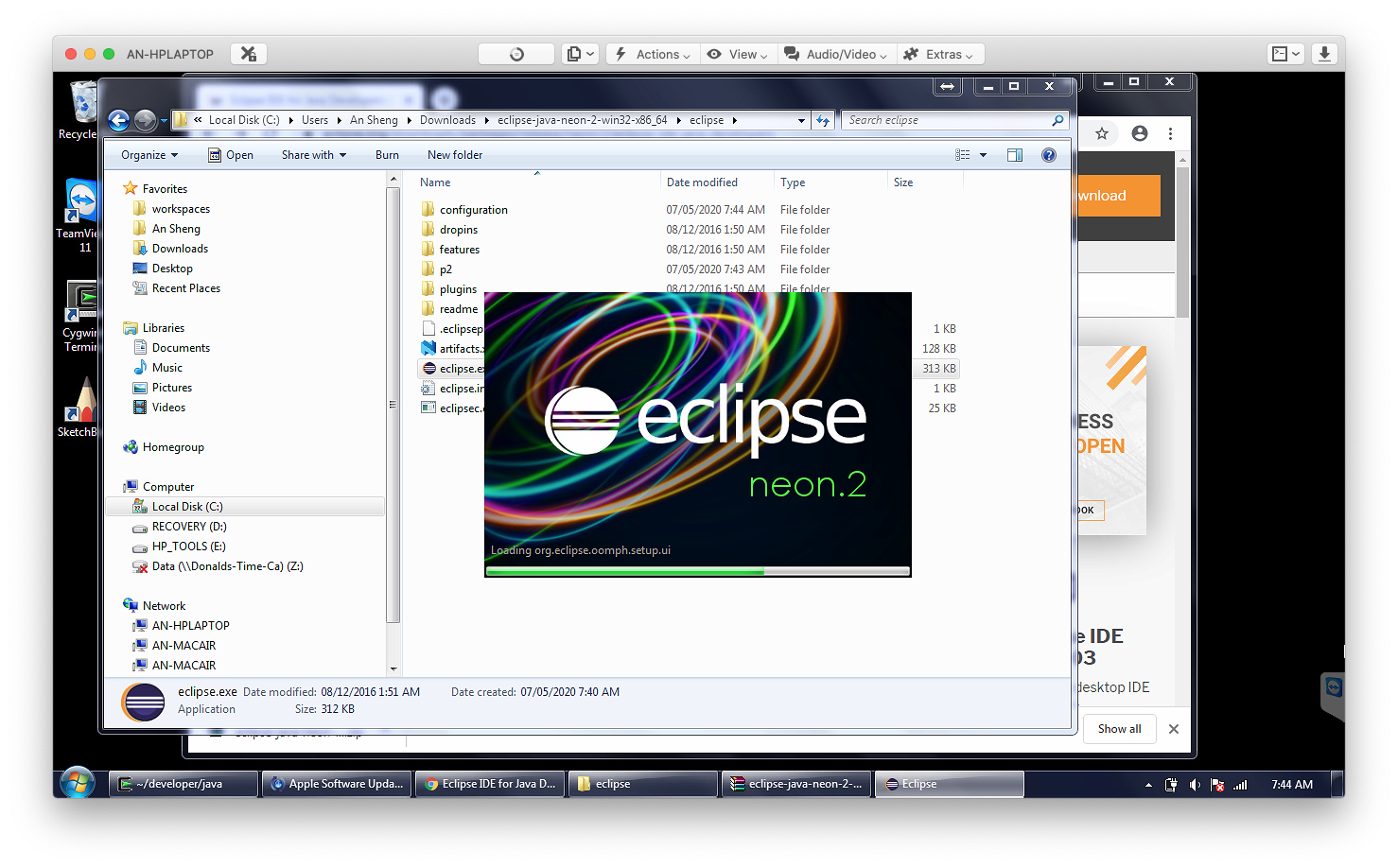Open the remote terminal dropdown at top right

click(x=1287, y=54)
